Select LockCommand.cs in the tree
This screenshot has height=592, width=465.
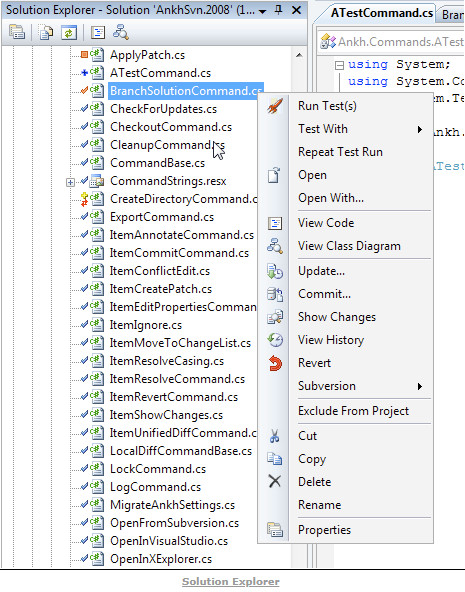point(158,469)
